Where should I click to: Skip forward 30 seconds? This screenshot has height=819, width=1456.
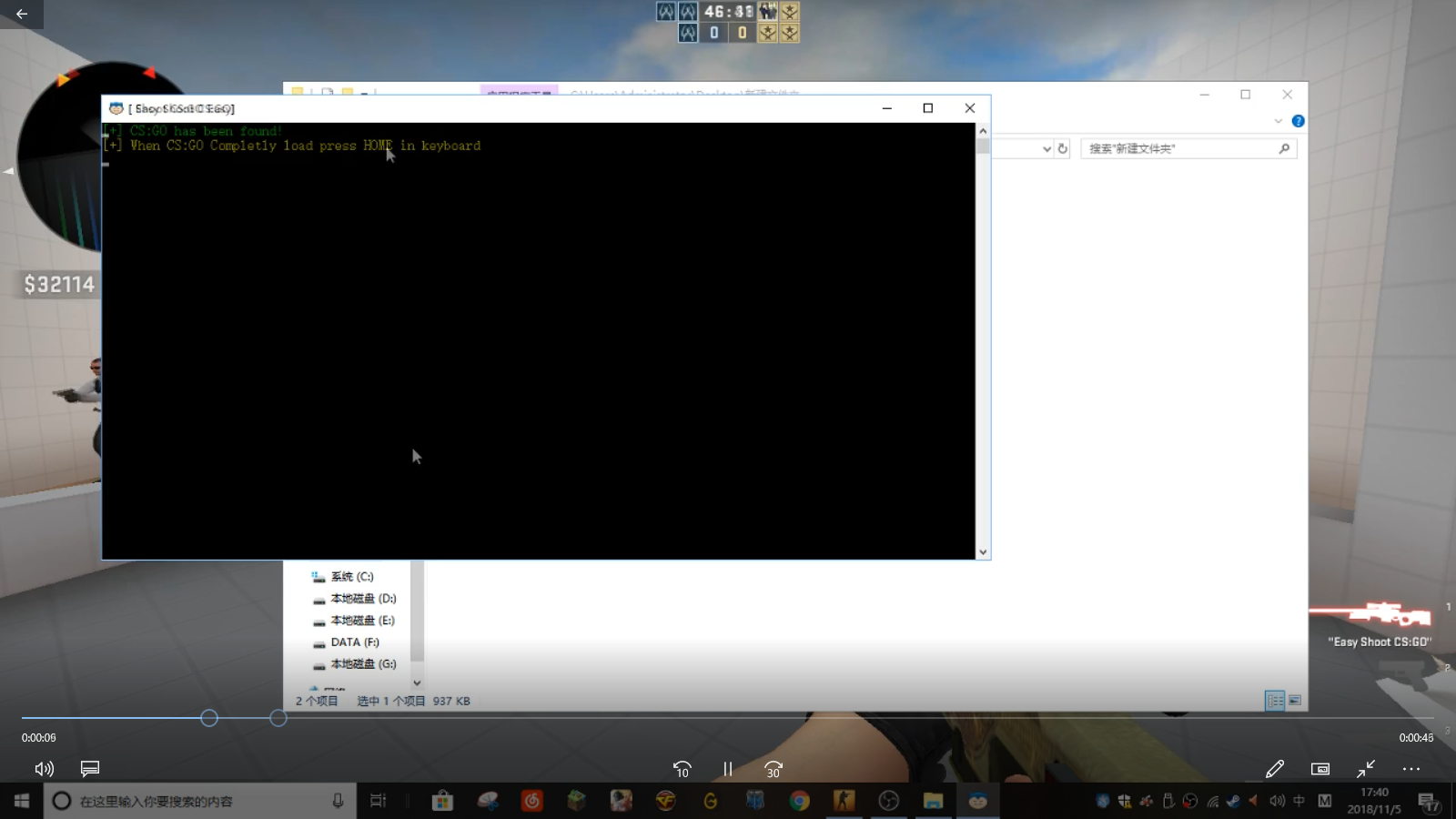coord(773,769)
